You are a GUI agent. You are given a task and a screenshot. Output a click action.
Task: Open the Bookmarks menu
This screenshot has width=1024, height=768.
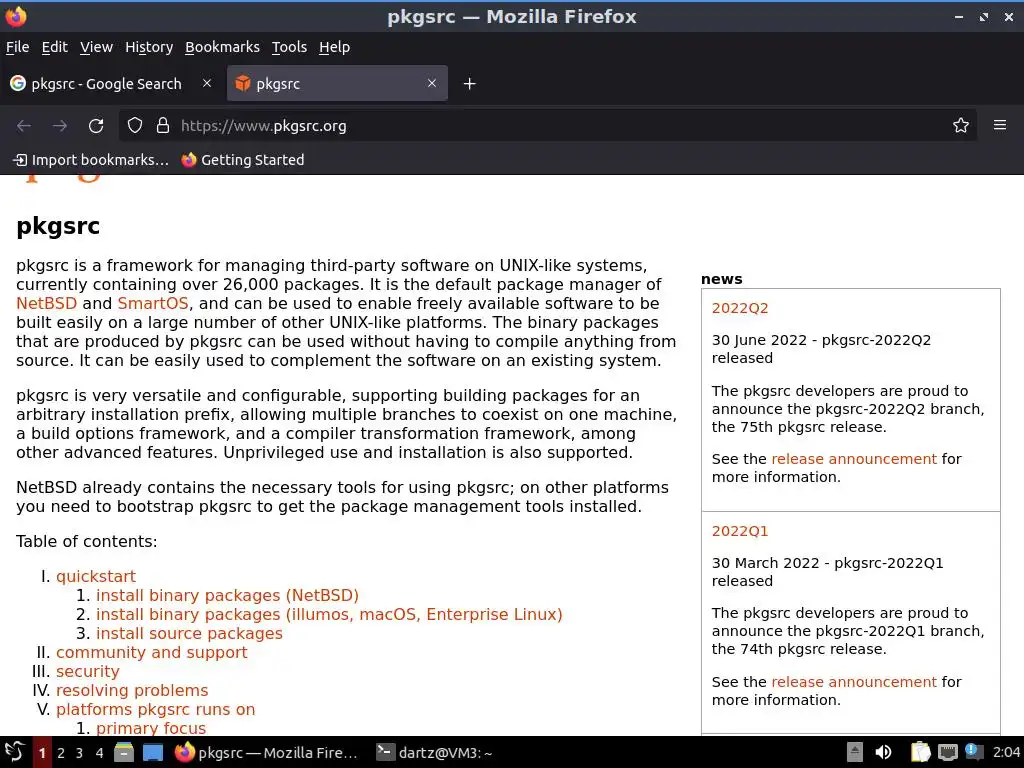tap(222, 47)
